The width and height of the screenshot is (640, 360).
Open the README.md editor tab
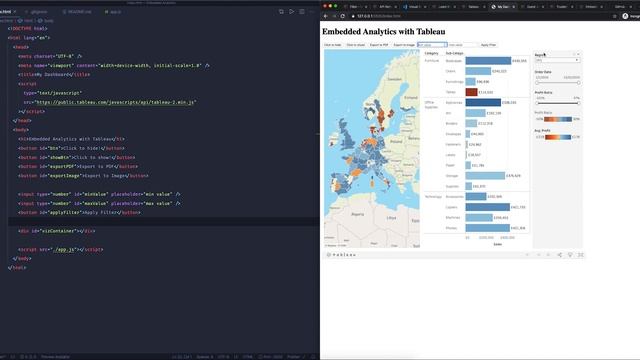(x=77, y=12)
